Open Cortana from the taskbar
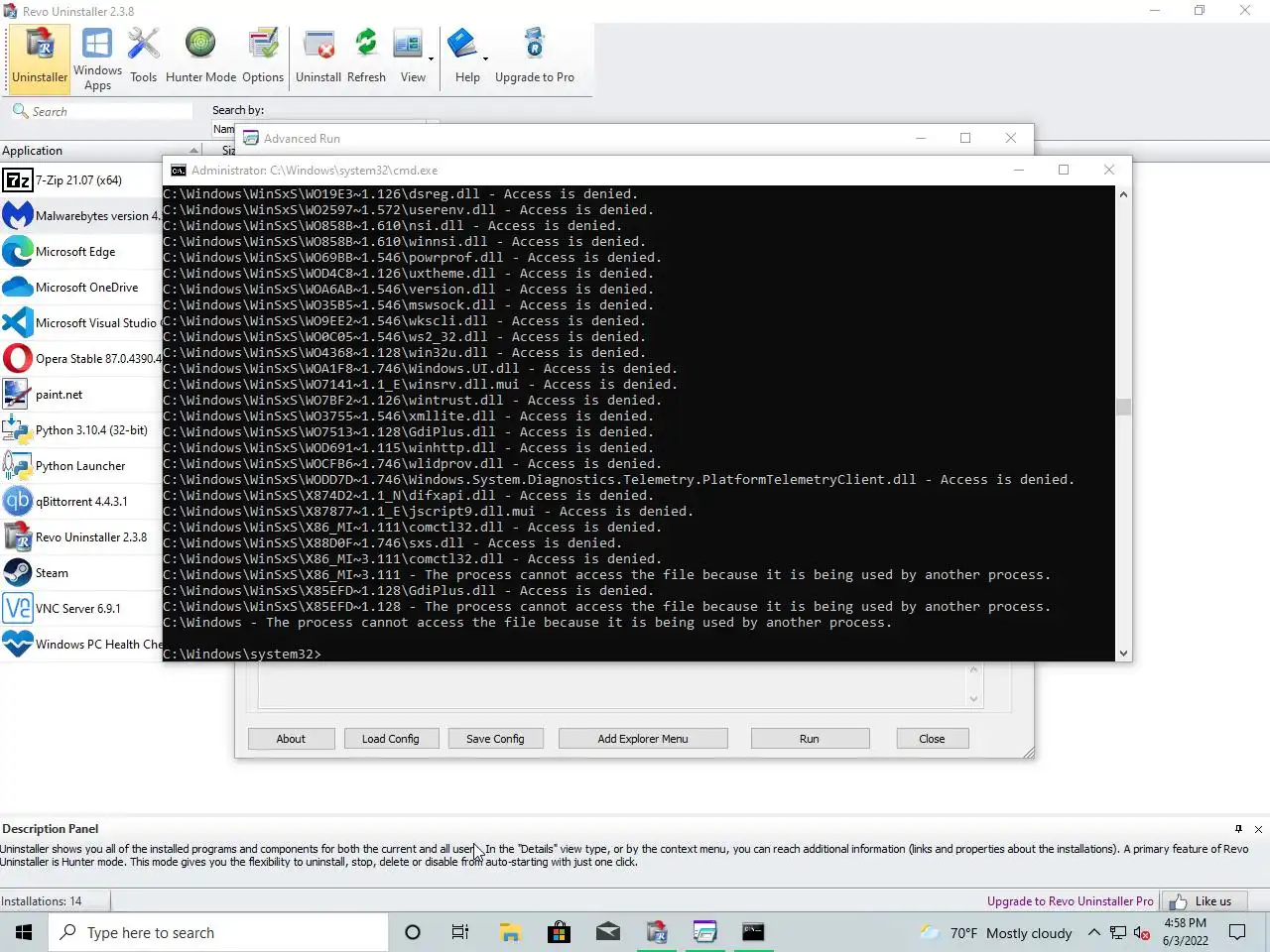1270x952 pixels. tap(413, 932)
